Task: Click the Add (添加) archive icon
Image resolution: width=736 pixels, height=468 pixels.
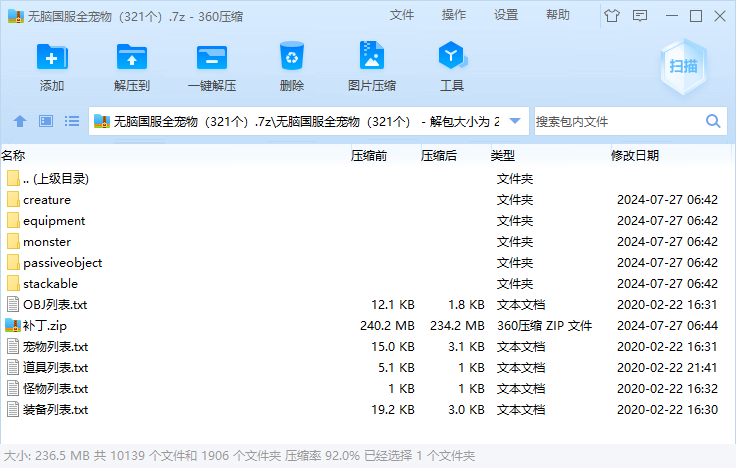Action: [x=52, y=57]
